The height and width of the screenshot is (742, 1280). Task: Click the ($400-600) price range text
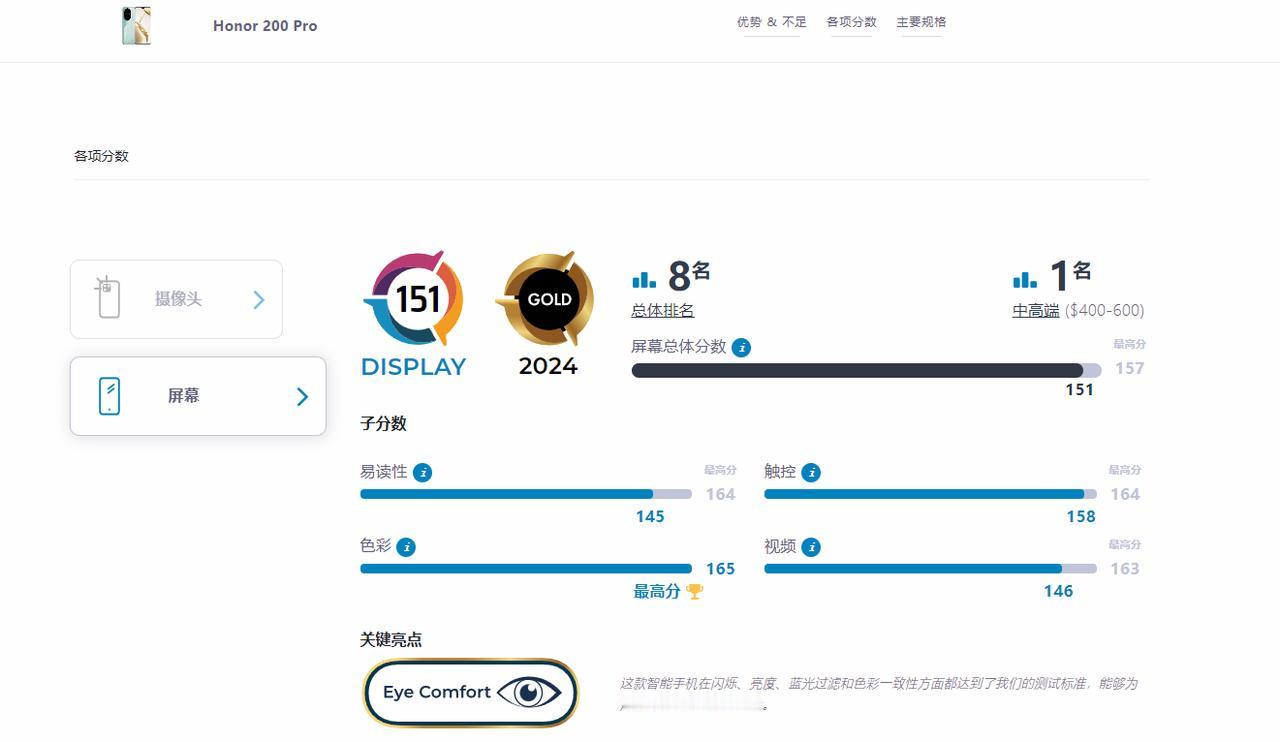[x=1104, y=310]
